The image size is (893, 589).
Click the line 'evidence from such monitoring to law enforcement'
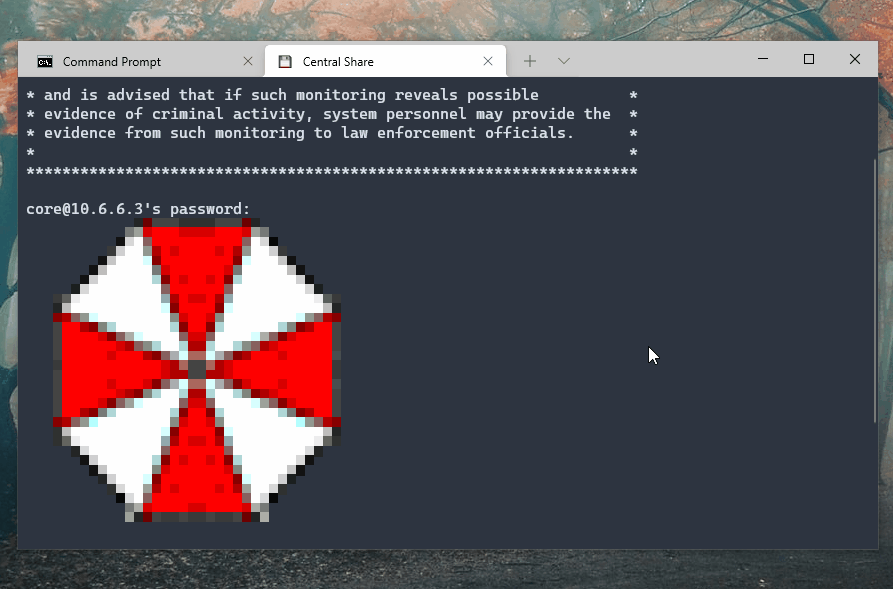[331, 133]
